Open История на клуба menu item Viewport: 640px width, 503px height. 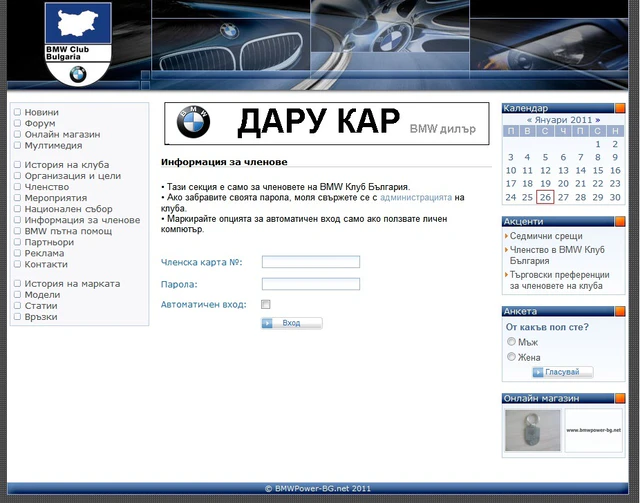pyautogui.click(x=67, y=165)
